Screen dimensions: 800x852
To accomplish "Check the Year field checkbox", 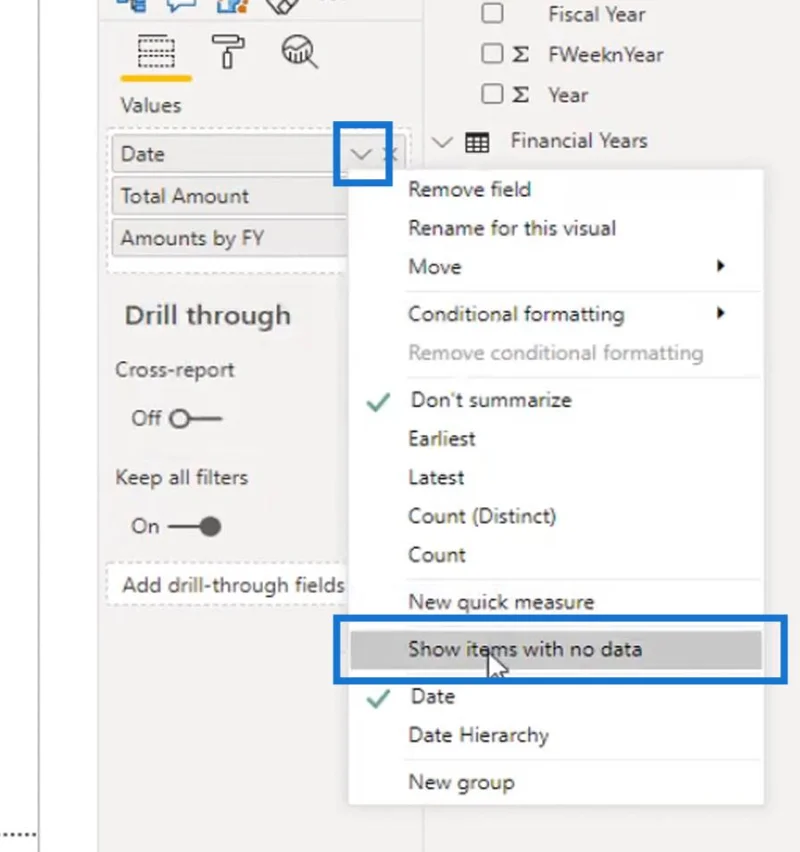I will [492, 95].
